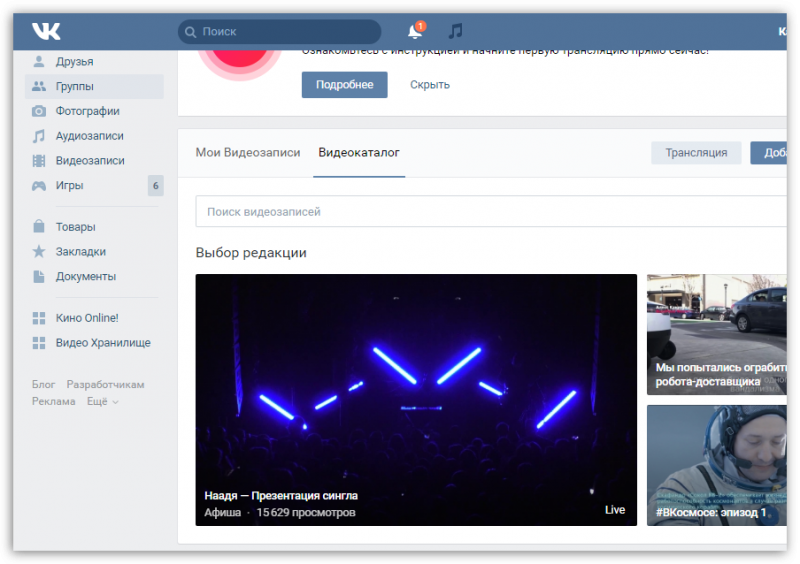Open the notifications bell icon
Screen dimensions: 800x564
(415, 32)
